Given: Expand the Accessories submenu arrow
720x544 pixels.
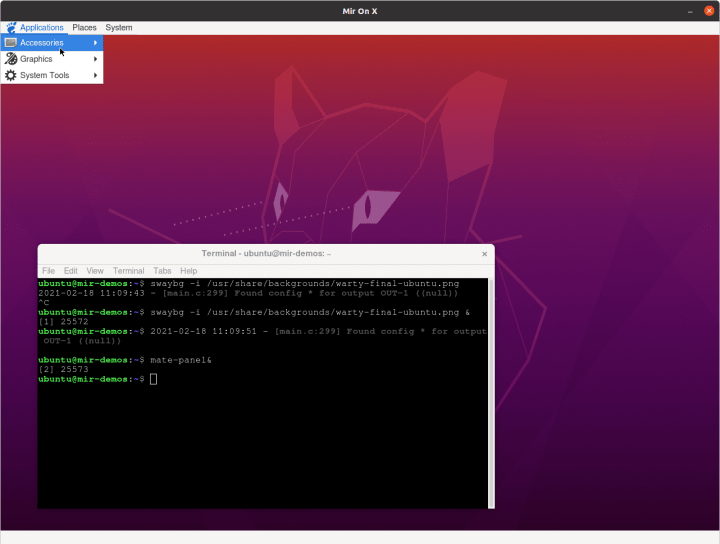Looking at the screenshot, I should point(96,43).
